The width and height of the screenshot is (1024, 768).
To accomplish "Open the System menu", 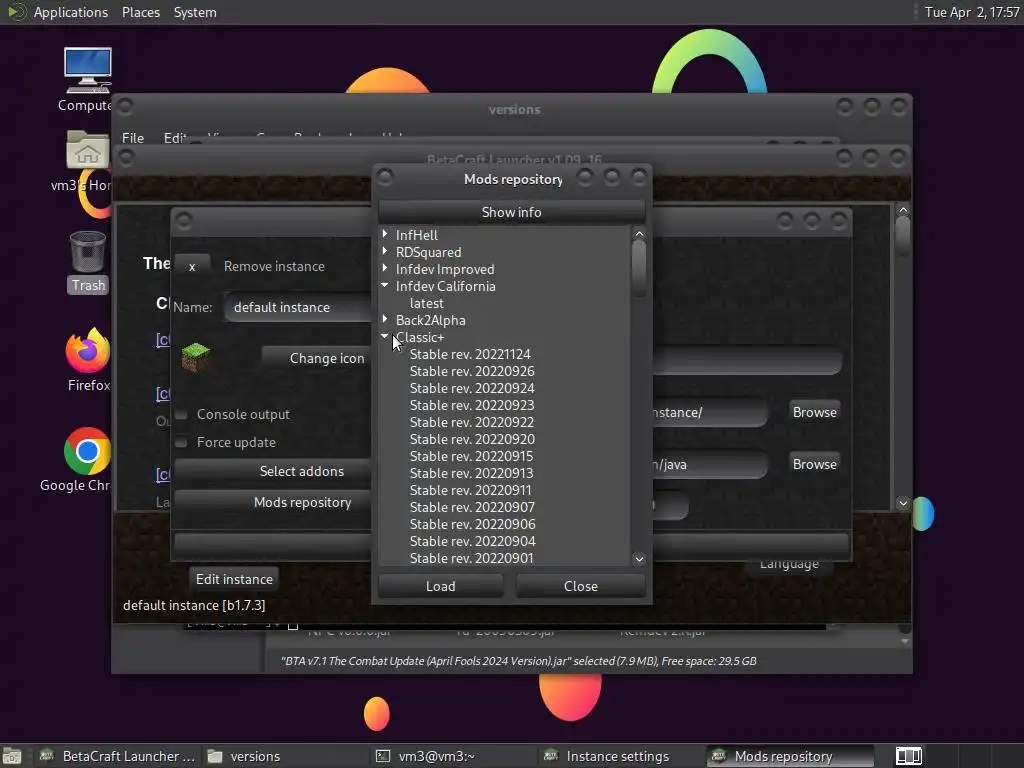I will coord(195,12).
